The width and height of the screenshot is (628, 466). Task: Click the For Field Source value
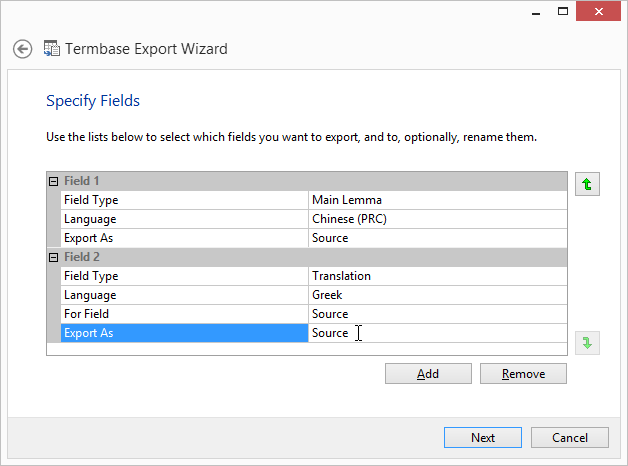point(440,314)
